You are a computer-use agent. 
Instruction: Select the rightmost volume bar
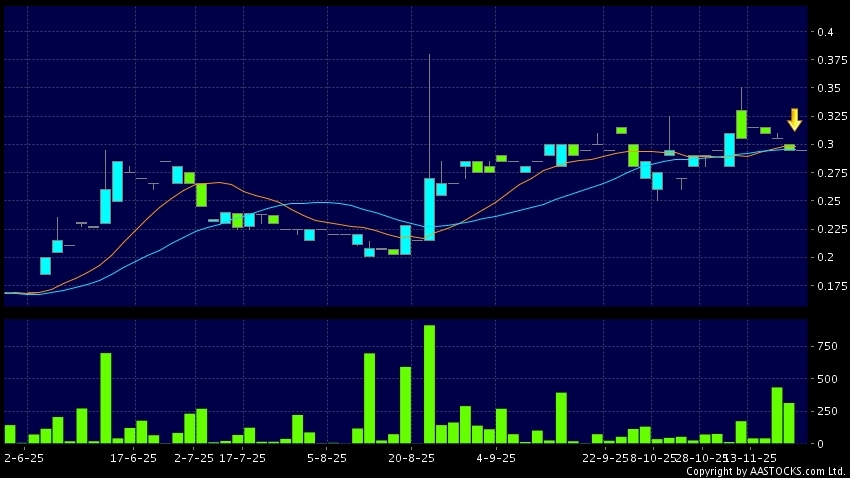tap(789, 422)
